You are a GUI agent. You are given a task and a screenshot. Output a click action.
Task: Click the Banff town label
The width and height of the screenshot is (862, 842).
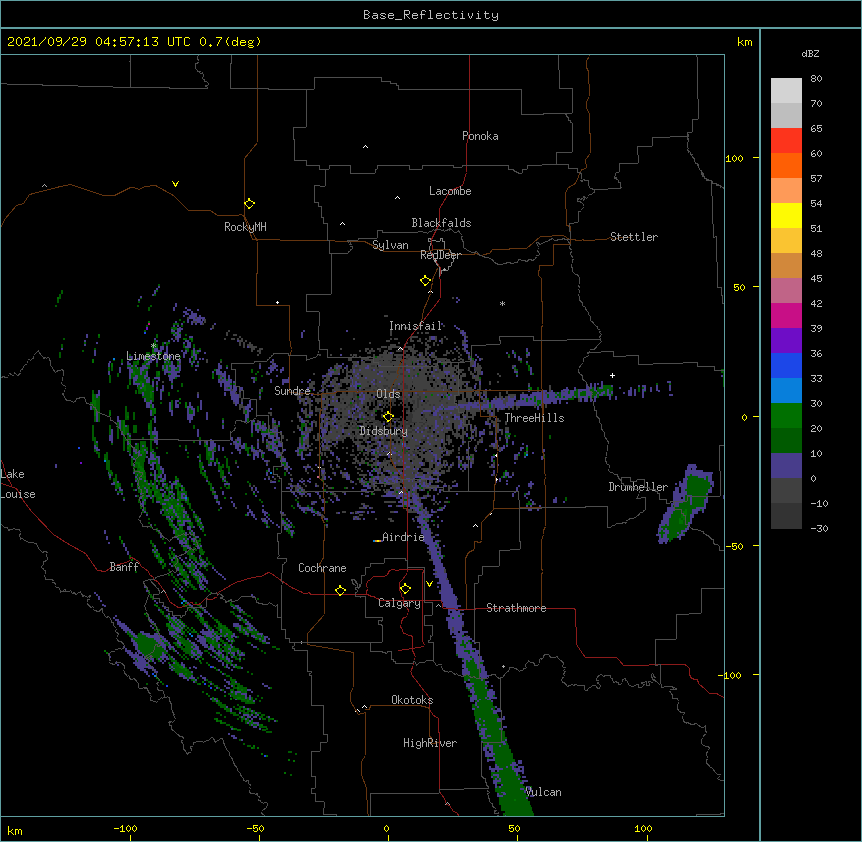pos(124,567)
